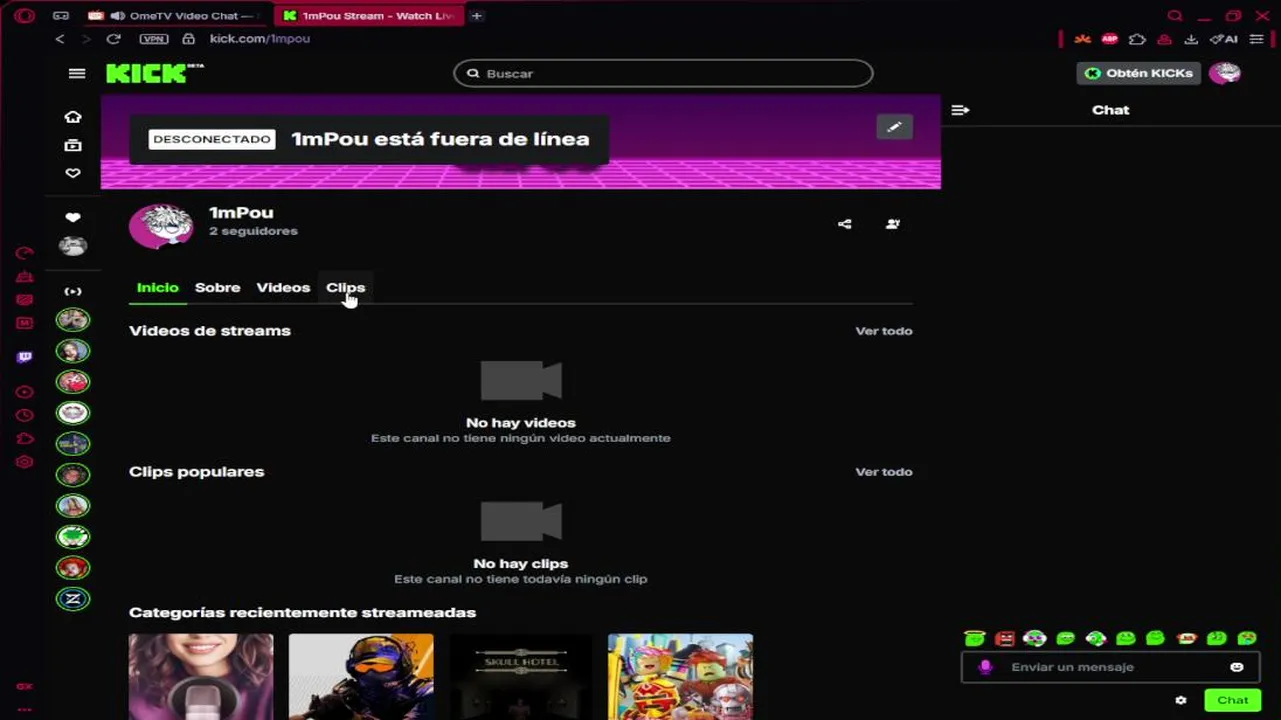Open Opera GX Corner gamepad icon

[x=61, y=16]
